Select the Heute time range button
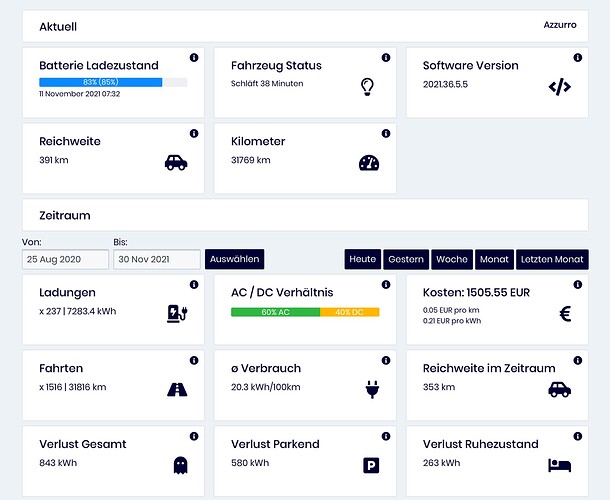The height and width of the screenshot is (500, 610). [363, 259]
